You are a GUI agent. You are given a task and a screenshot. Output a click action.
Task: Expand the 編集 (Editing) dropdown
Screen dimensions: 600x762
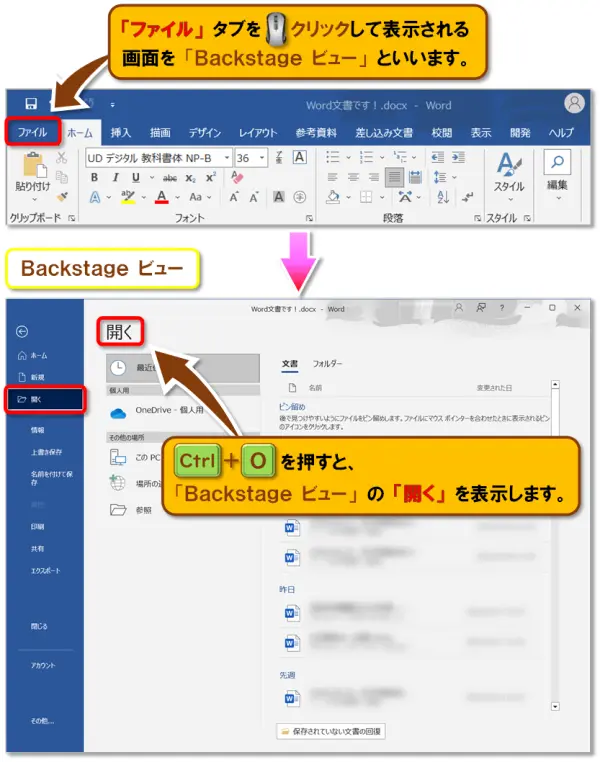(x=558, y=198)
